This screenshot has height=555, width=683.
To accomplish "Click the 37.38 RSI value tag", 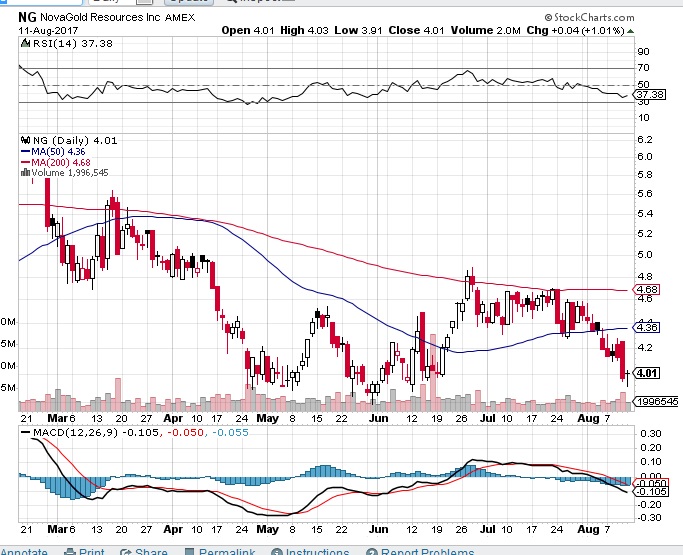I will point(649,95).
